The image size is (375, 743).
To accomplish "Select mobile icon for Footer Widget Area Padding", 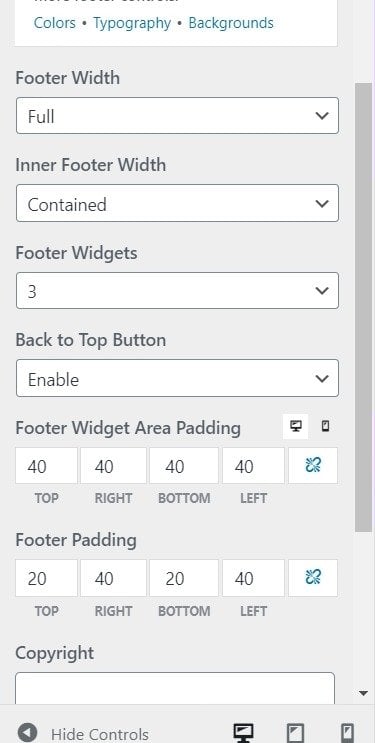I will (325, 426).
